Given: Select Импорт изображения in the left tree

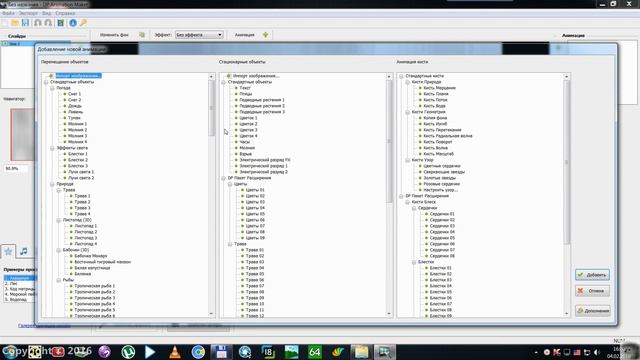Looking at the screenshot, I should click(78, 76).
